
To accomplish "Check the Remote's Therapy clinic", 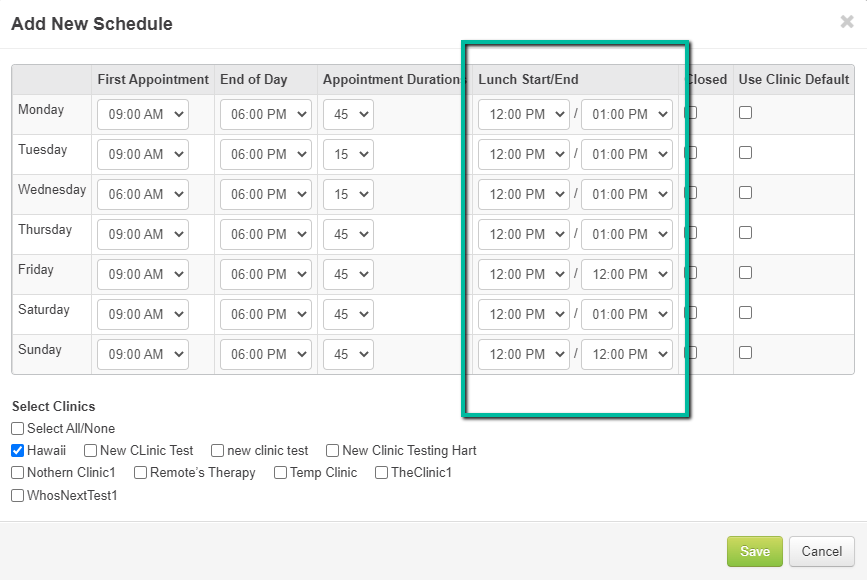I will click(141, 473).
